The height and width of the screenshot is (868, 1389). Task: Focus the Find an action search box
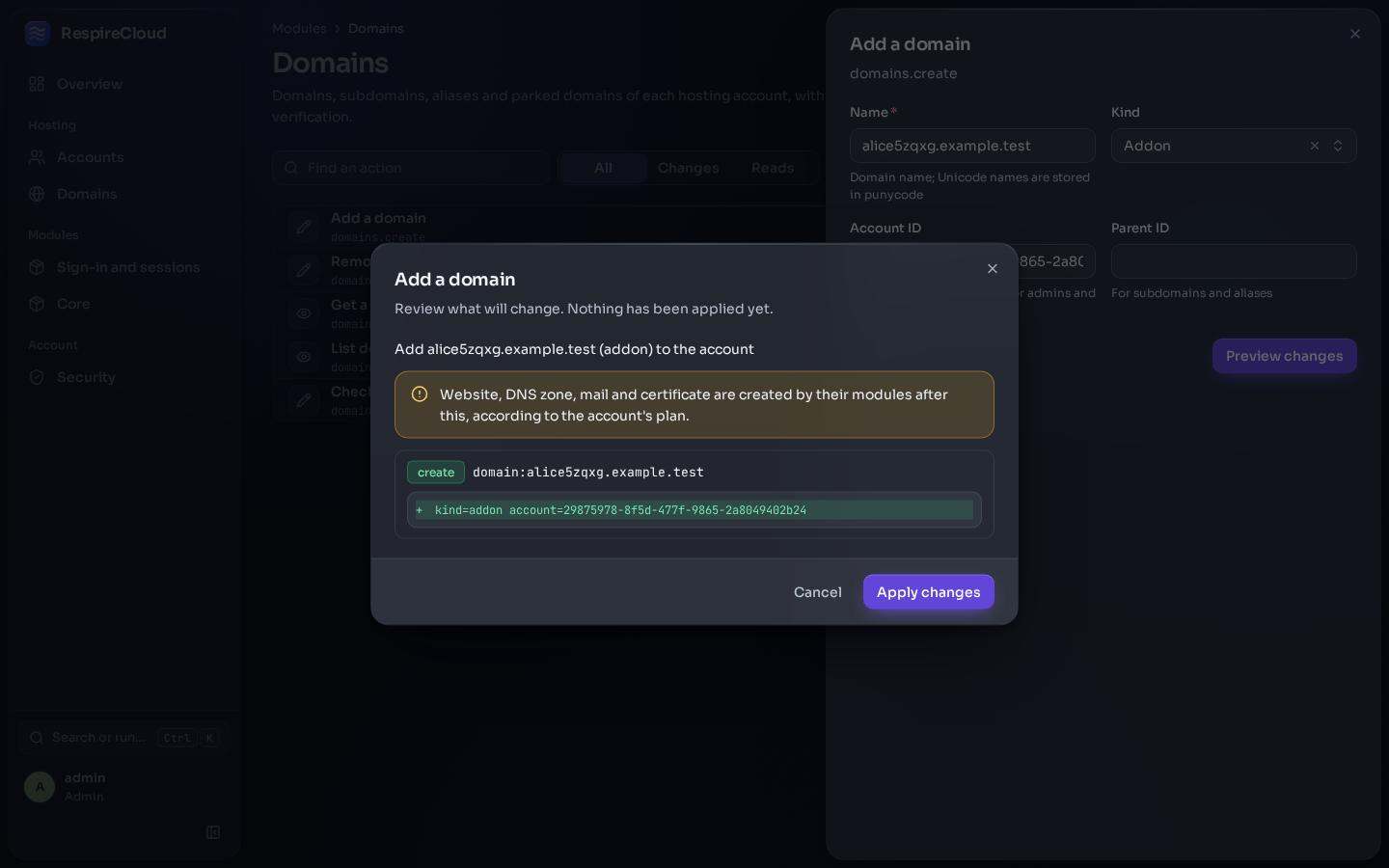[x=411, y=168]
